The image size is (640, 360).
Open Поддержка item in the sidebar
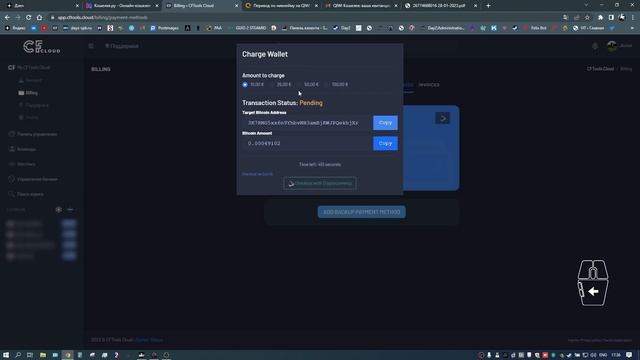point(33,105)
